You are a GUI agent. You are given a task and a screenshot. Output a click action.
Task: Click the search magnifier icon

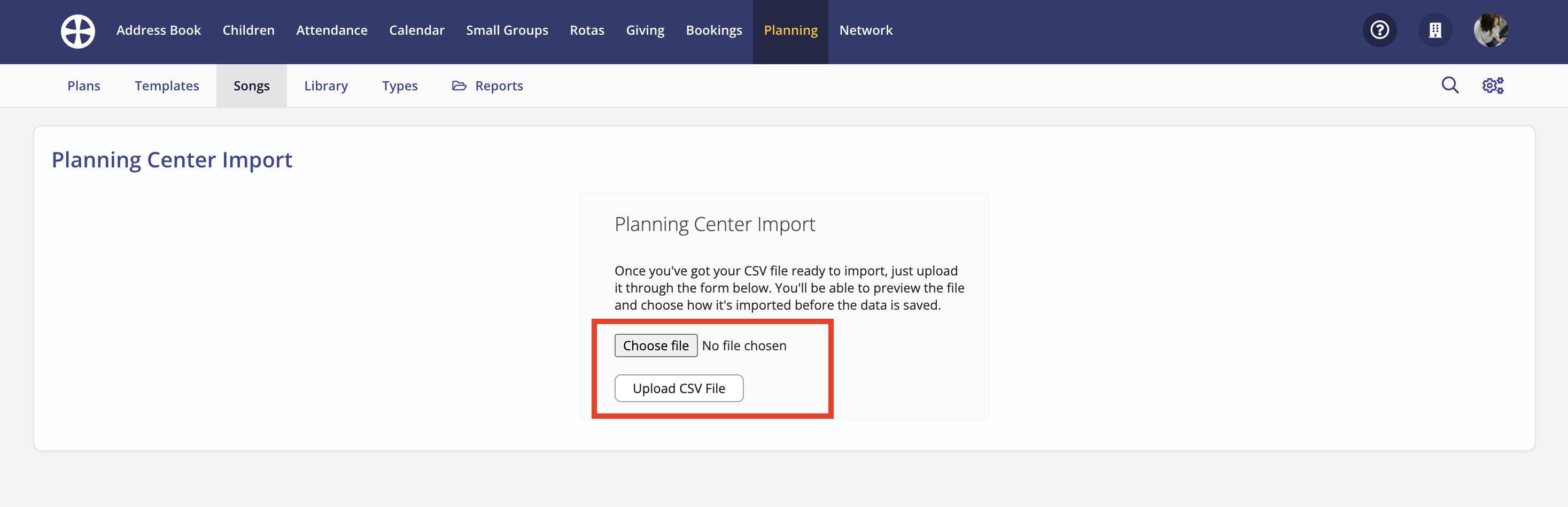[x=1450, y=86]
